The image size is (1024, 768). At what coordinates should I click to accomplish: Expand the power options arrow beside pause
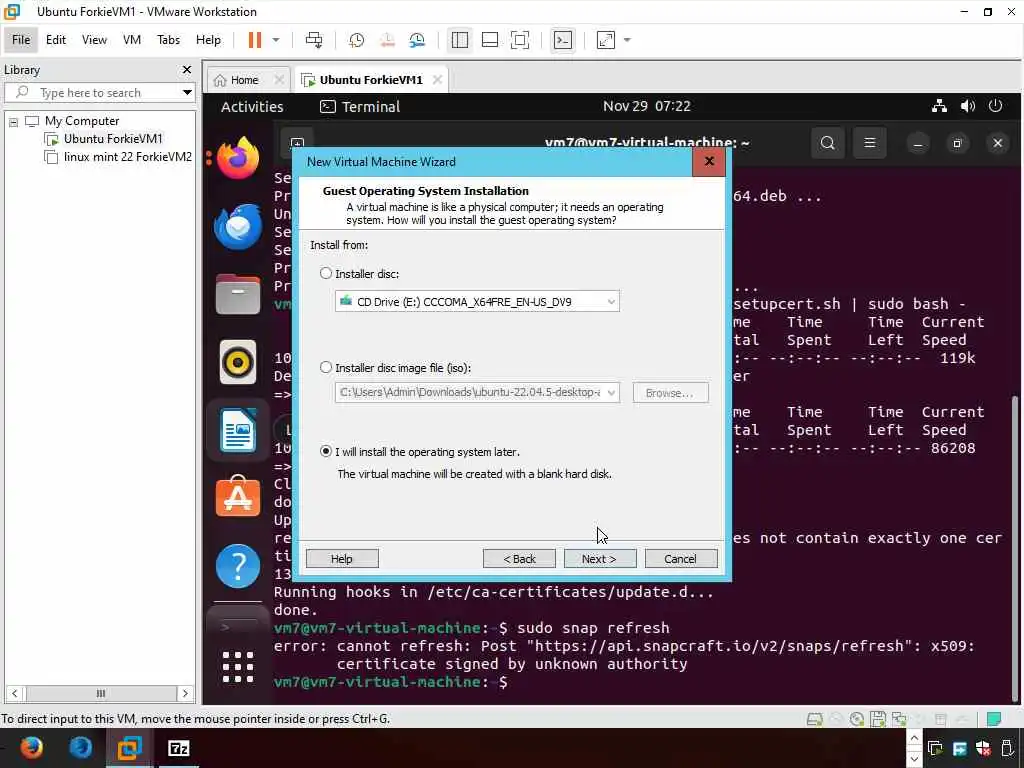coord(276,40)
